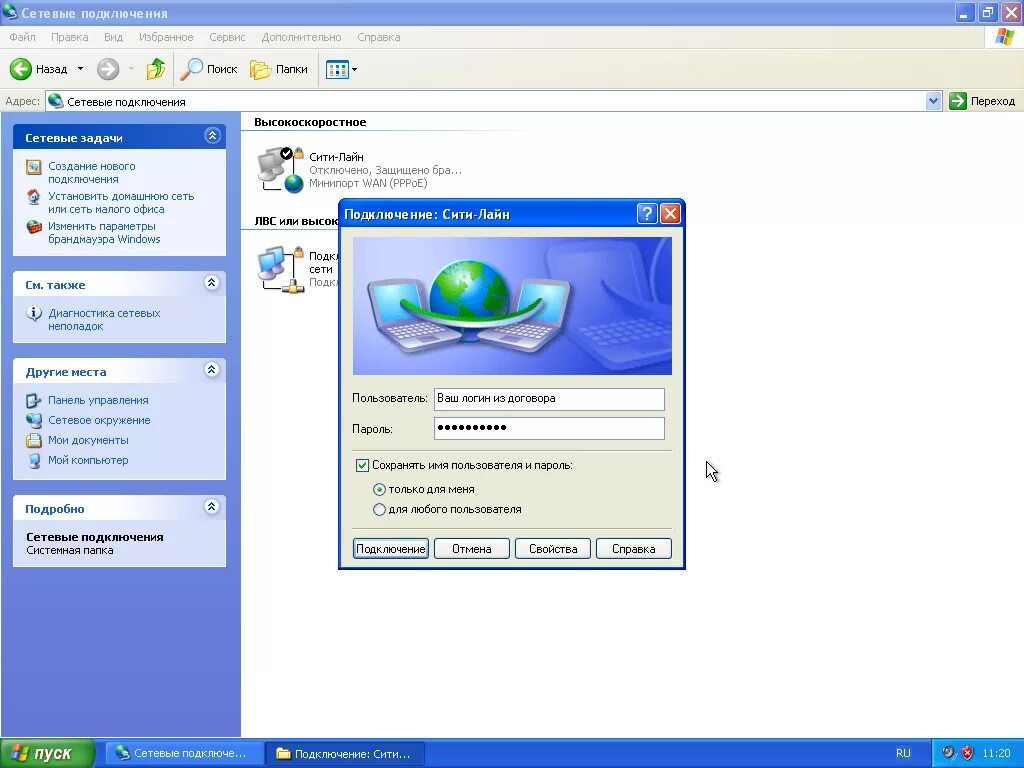The width and height of the screenshot is (1024, 768).
Task: Switch to Подключение: Сити taskbar item
Action: (x=345, y=753)
